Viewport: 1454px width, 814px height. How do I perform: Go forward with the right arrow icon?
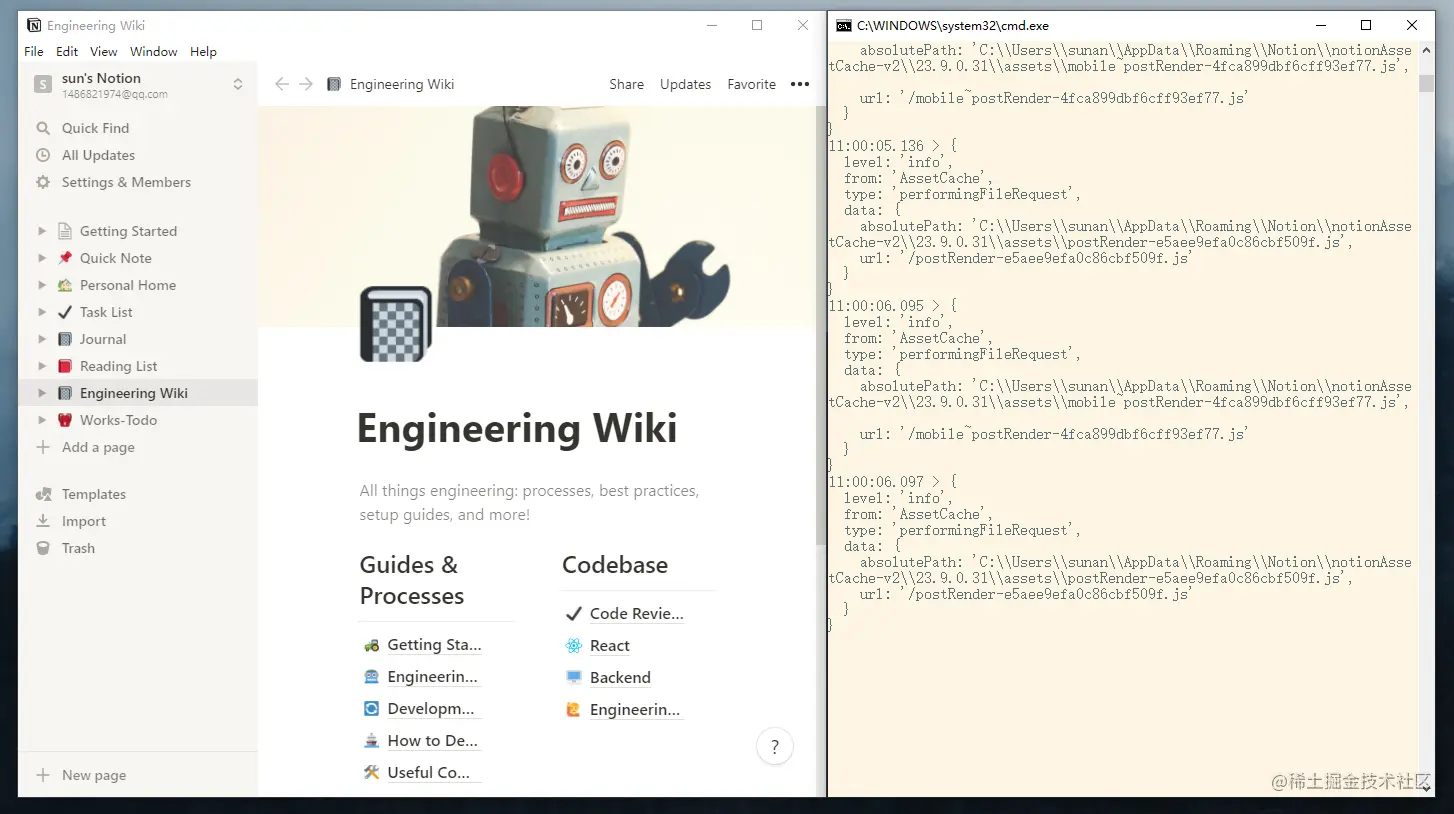[306, 84]
